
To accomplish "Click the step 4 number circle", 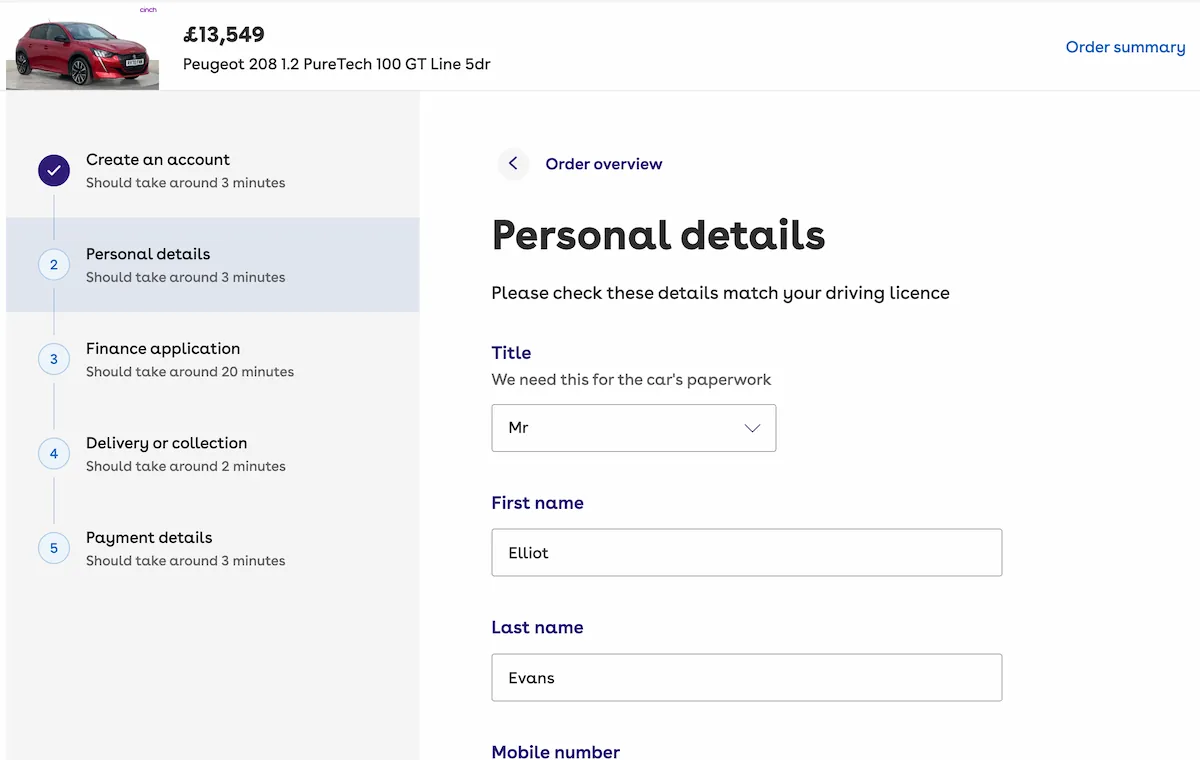I will pyautogui.click(x=54, y=454).
